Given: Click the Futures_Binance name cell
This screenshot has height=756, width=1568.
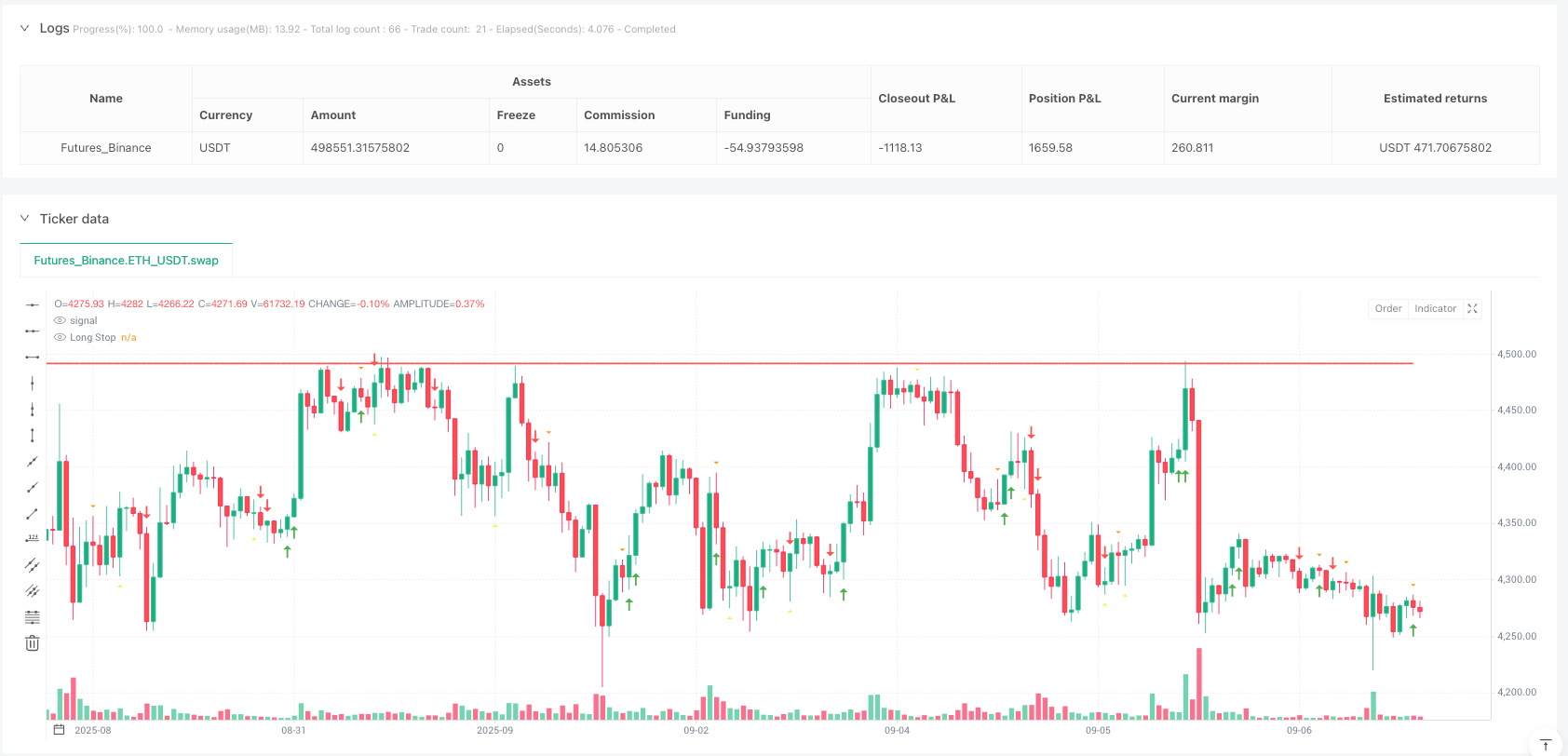Looking at the screenshot, I should pos(106,148).
